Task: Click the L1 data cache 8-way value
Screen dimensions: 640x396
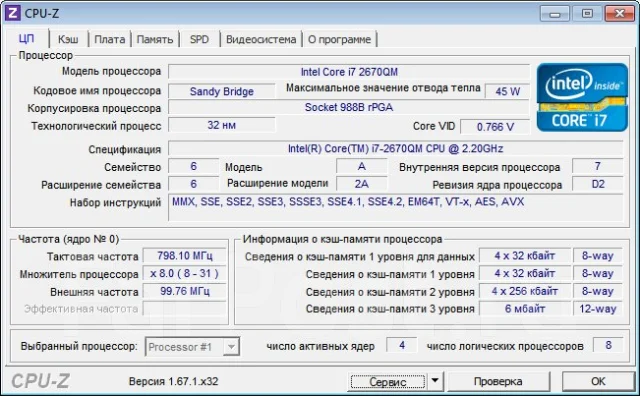Action: pyautogui.click(x=598, y=256)
